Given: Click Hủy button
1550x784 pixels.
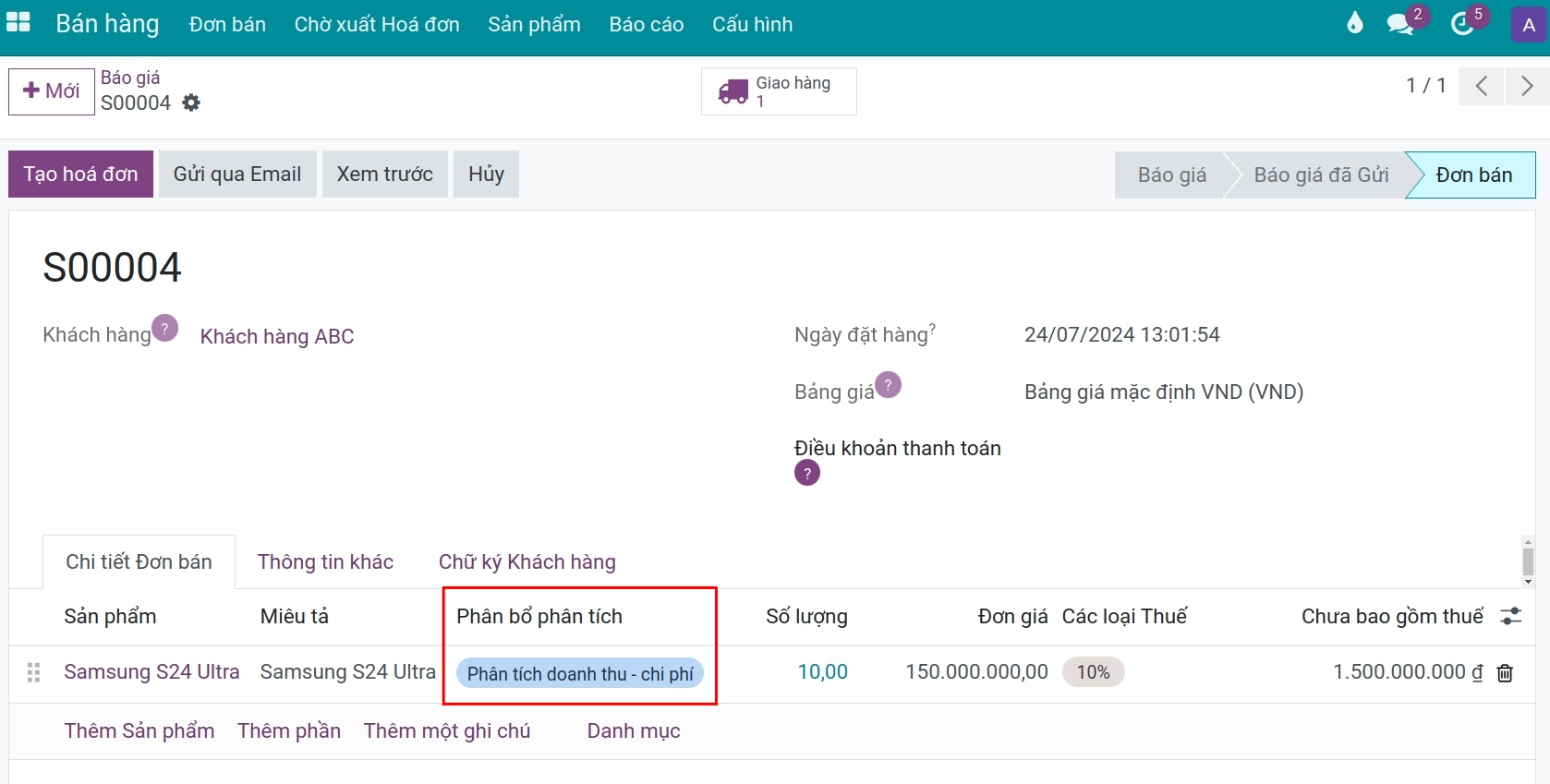Looking at the screenshot, I should [486, 174].
